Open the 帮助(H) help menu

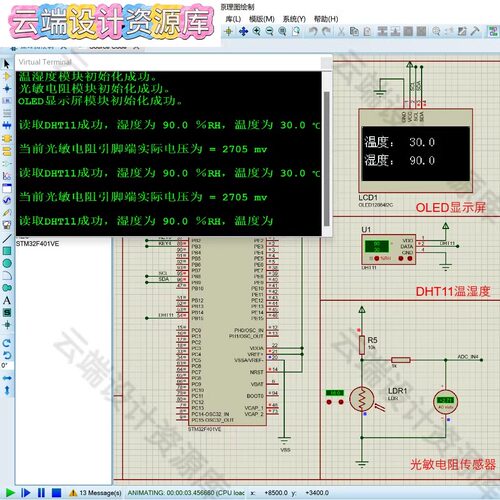(x=326, y=19)
